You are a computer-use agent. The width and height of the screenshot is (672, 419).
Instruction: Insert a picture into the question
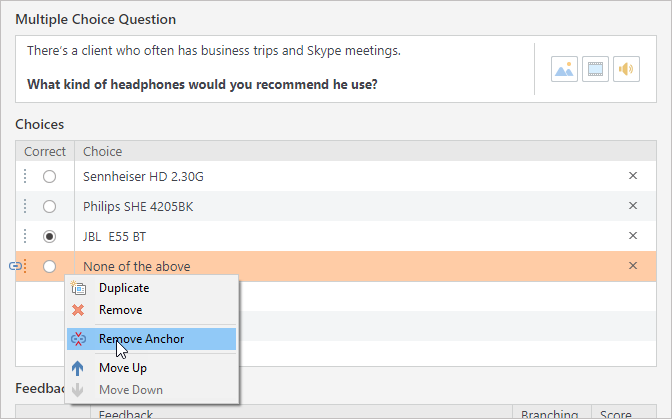(x=564, y=69)
